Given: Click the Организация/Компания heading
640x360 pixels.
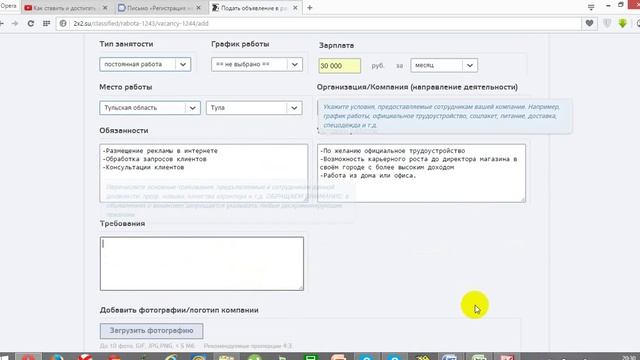Looking at the screenshot, I should [417, 87].
